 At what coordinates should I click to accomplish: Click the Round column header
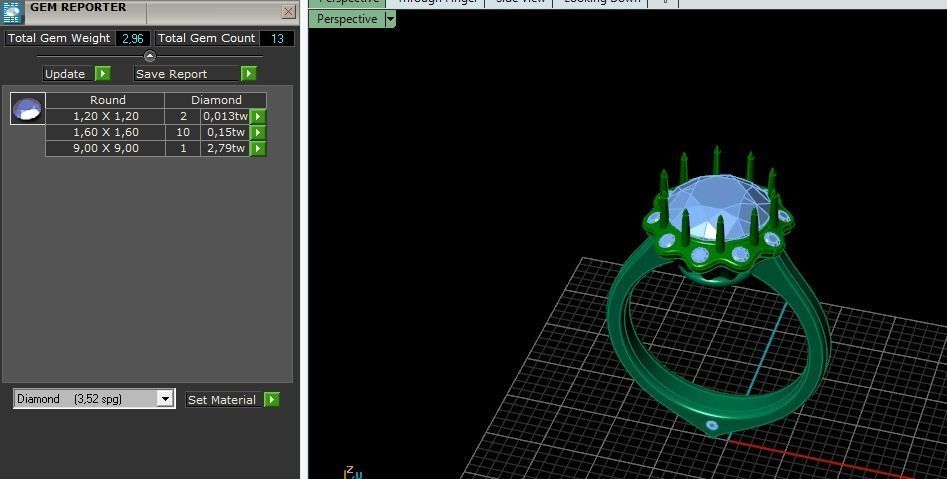105,100
